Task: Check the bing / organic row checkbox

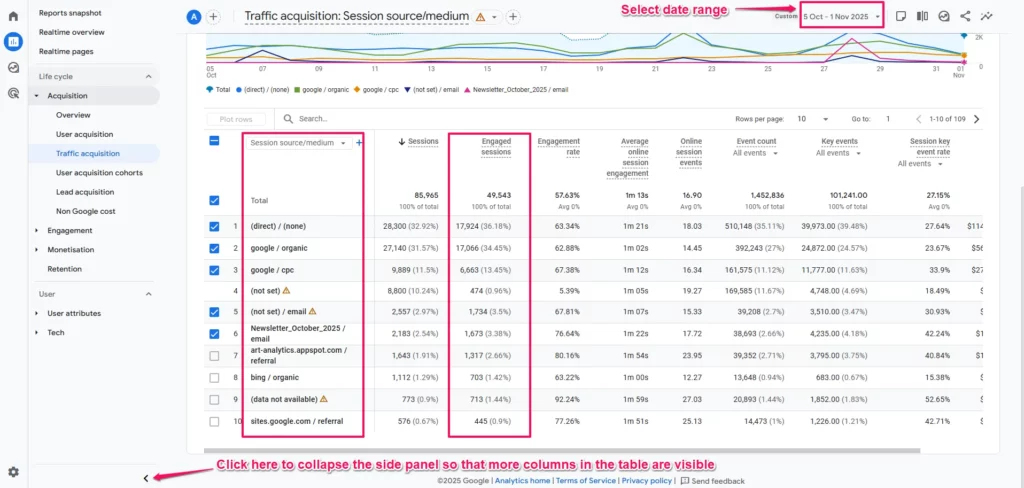Action: point(214,377)
